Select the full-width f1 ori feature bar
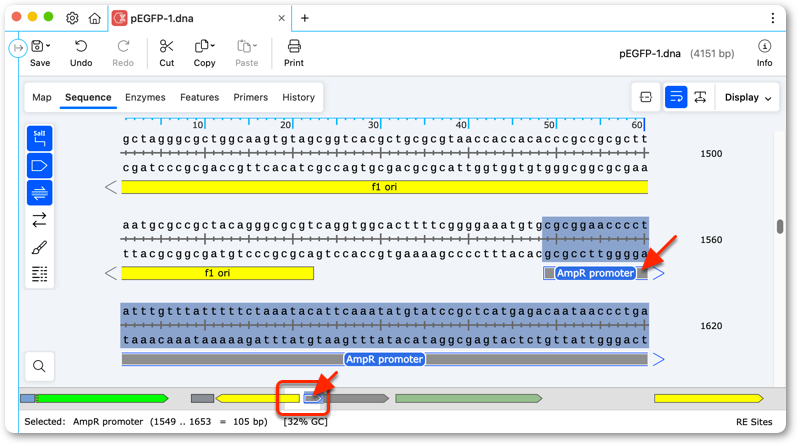Image resolution: width=797 pixels, height=444 pixels. point(384,187)
